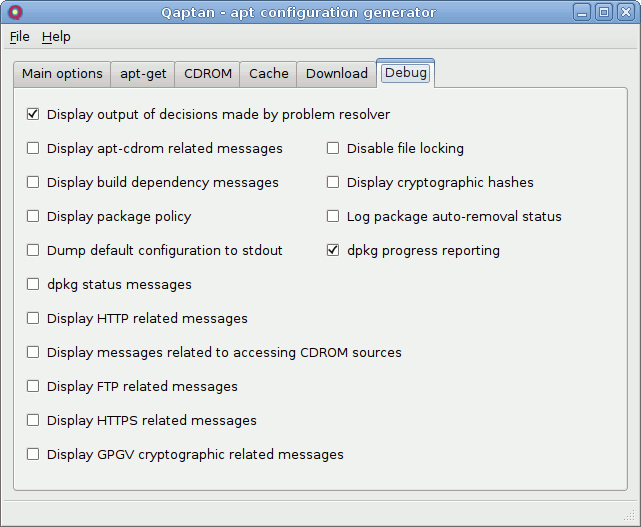Screen dimensions: 641x527
Task: Check the dpkg status messages option
Action: [x=33, y=284]
